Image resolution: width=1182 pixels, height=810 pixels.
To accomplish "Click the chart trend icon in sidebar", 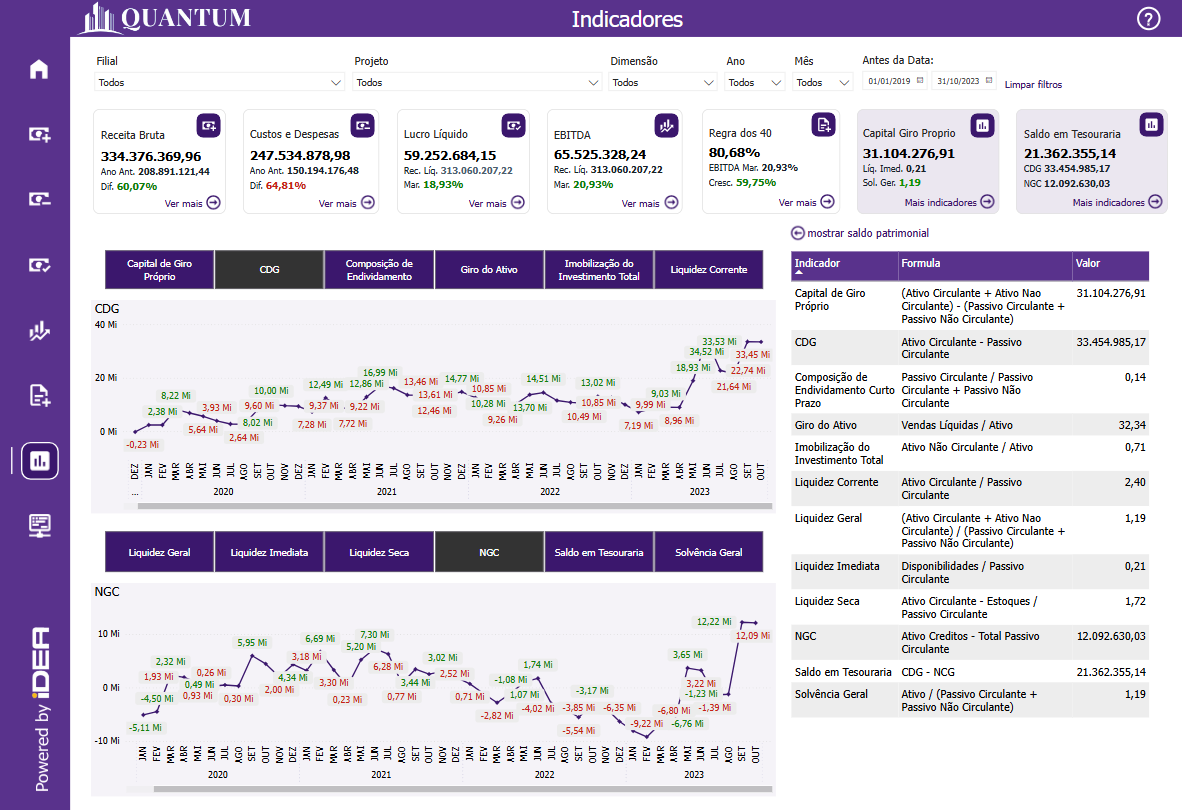I will pos(39,331).
